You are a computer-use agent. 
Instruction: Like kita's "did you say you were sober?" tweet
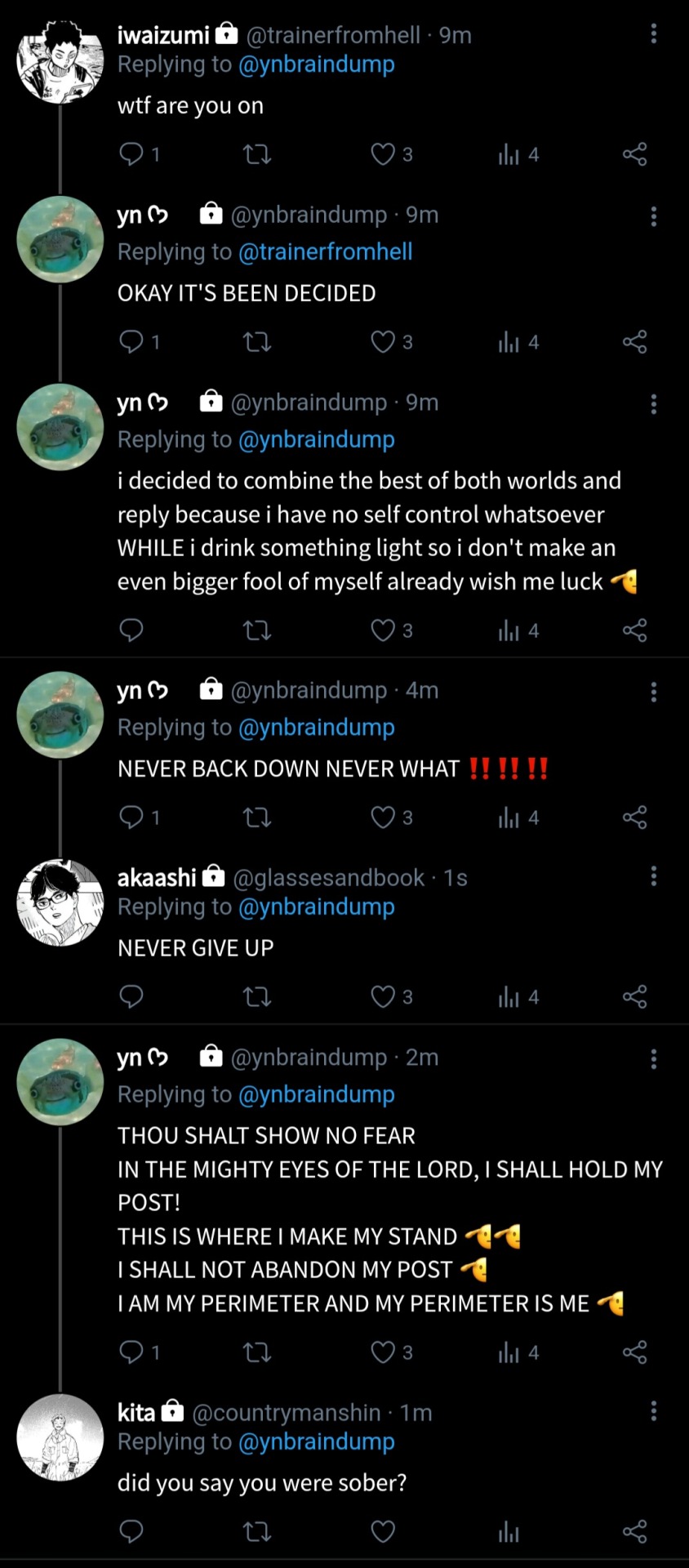click(x=383, y=1531)
